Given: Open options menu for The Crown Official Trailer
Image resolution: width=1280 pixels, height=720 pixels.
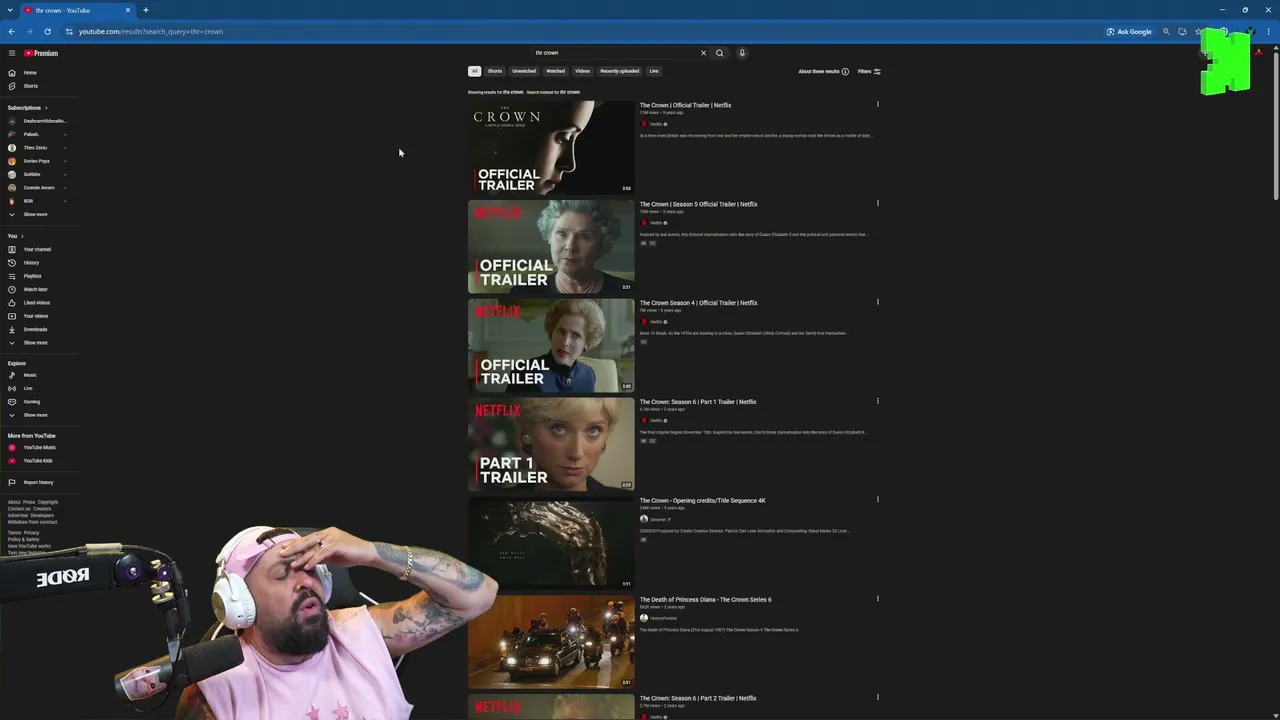Looking at the screenshot, I should (x=878, y=104).
